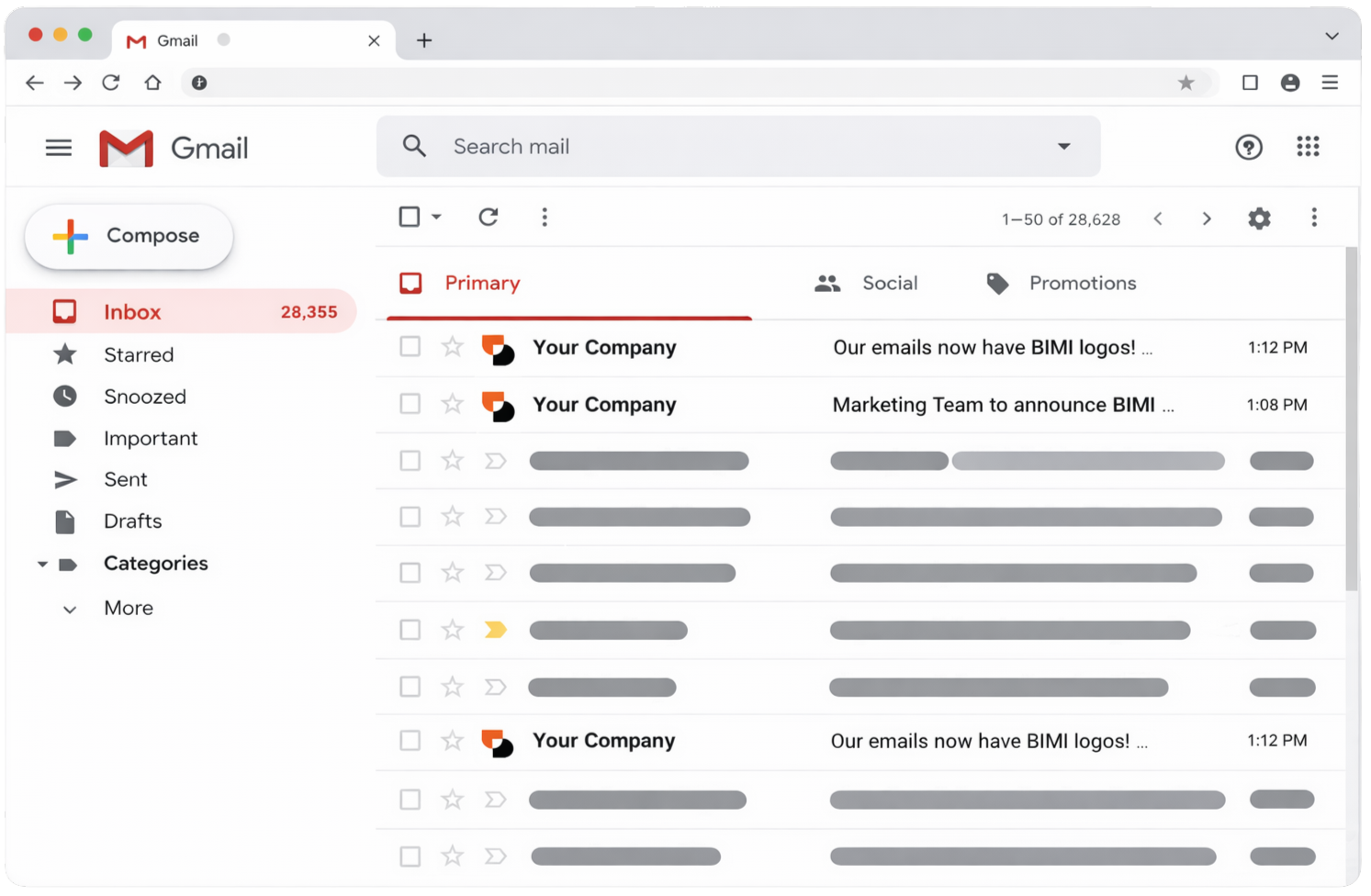Open More options beside the inbox refresh icon
Image resolution: width=1371 pixels, height=896 pixels.
tap(545, 217)
